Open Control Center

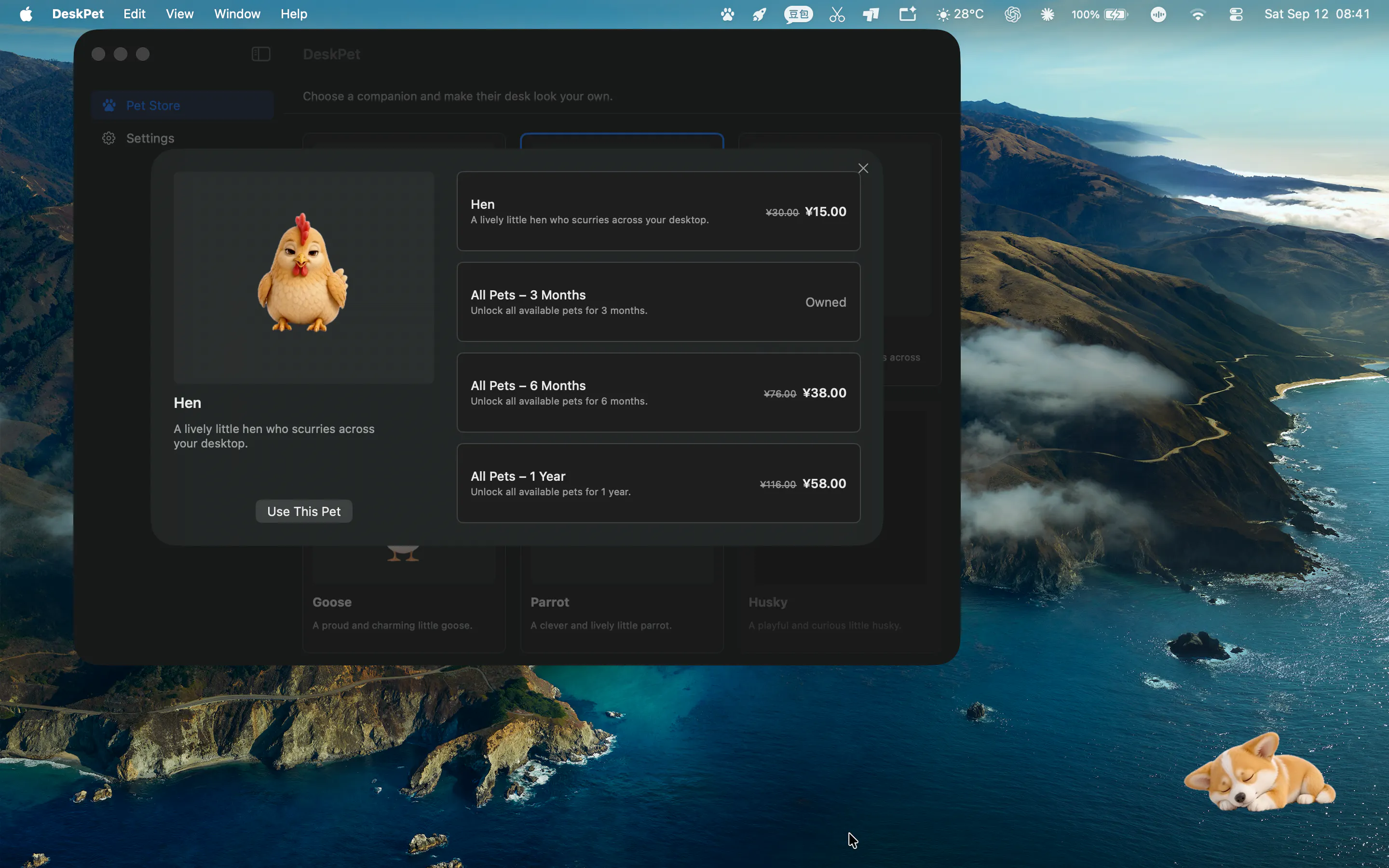pyautogui.click(x=1236, y=14)
